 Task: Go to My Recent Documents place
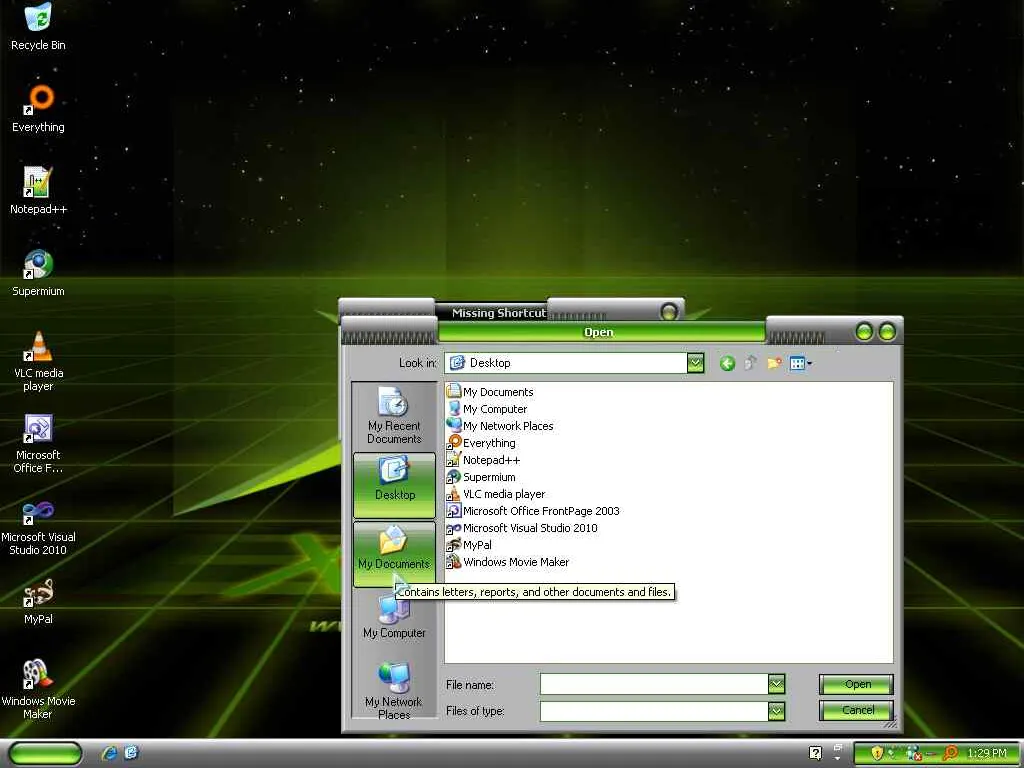(x=394, y=416)
